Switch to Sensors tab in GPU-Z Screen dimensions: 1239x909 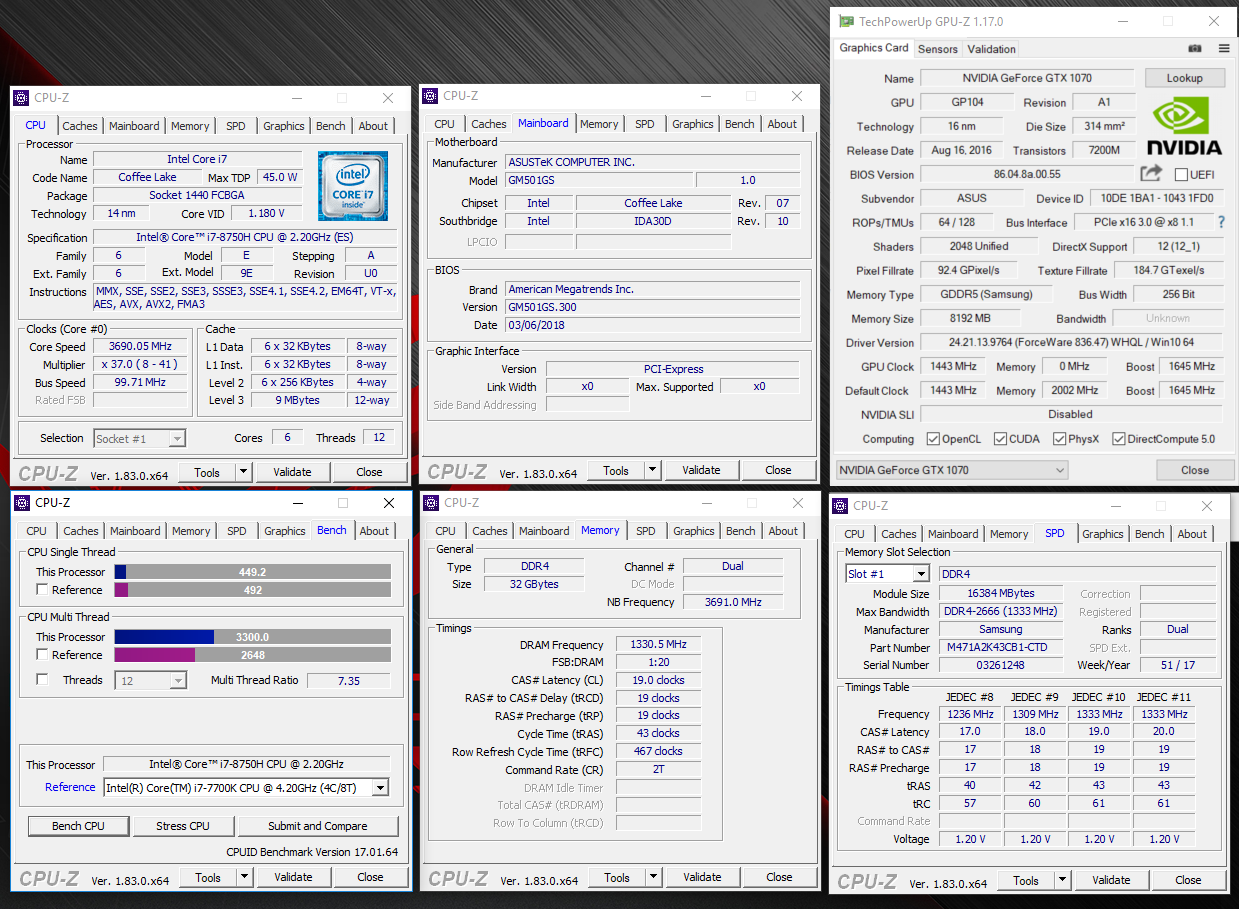coord(937,49)
